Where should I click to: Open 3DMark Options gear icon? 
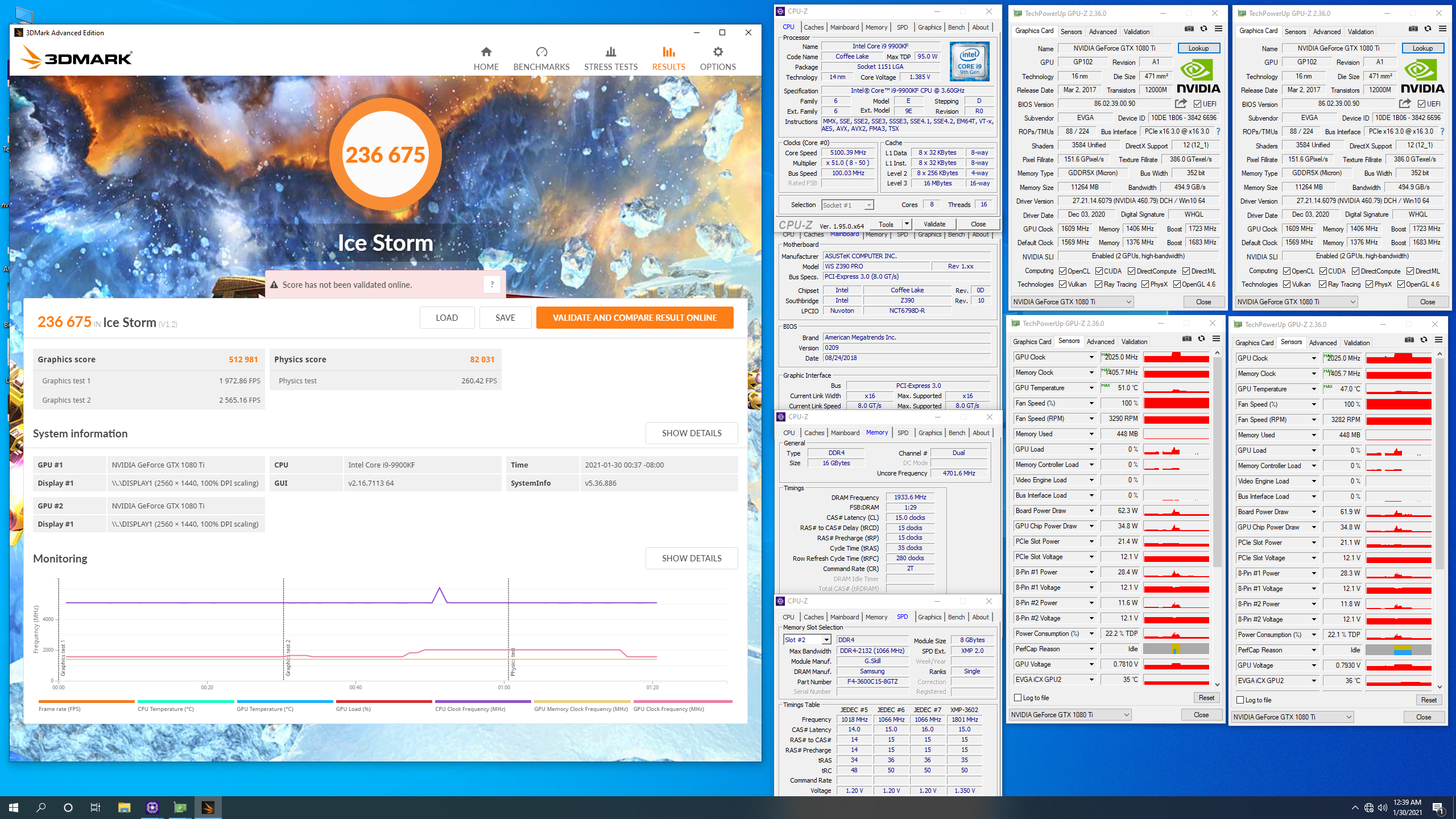pyautogui.click(x=718, y=52)
